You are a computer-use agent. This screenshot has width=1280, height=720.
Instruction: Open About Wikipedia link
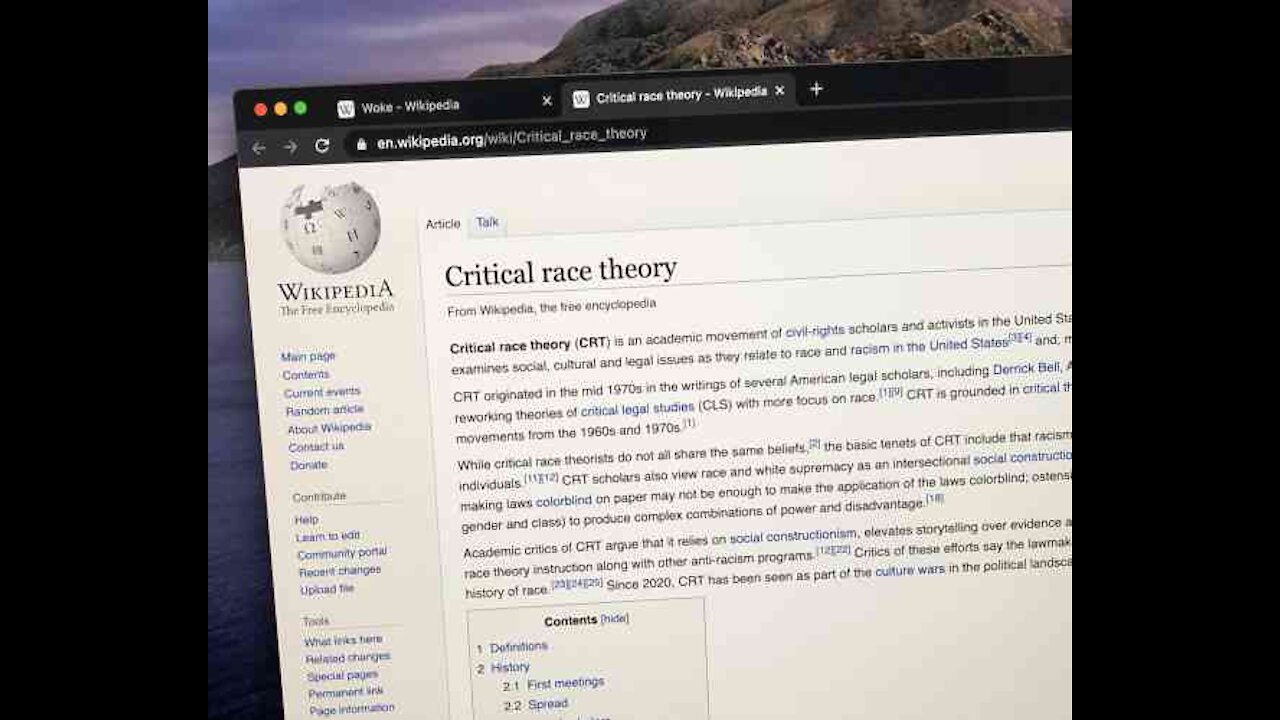(x=329, y=428)
